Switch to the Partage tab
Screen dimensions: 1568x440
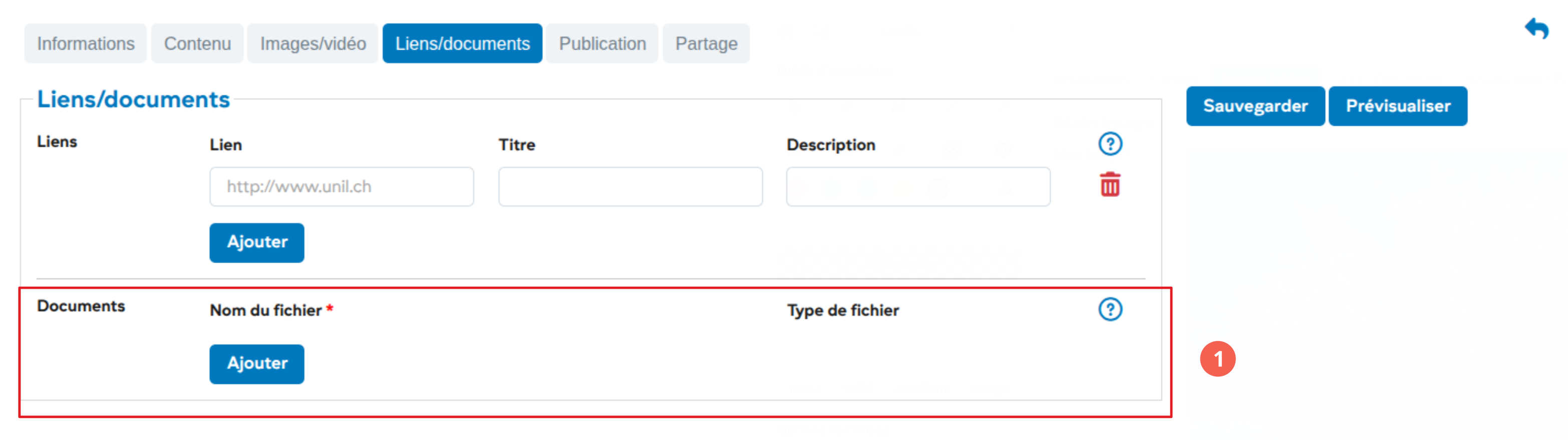point(706,44)
